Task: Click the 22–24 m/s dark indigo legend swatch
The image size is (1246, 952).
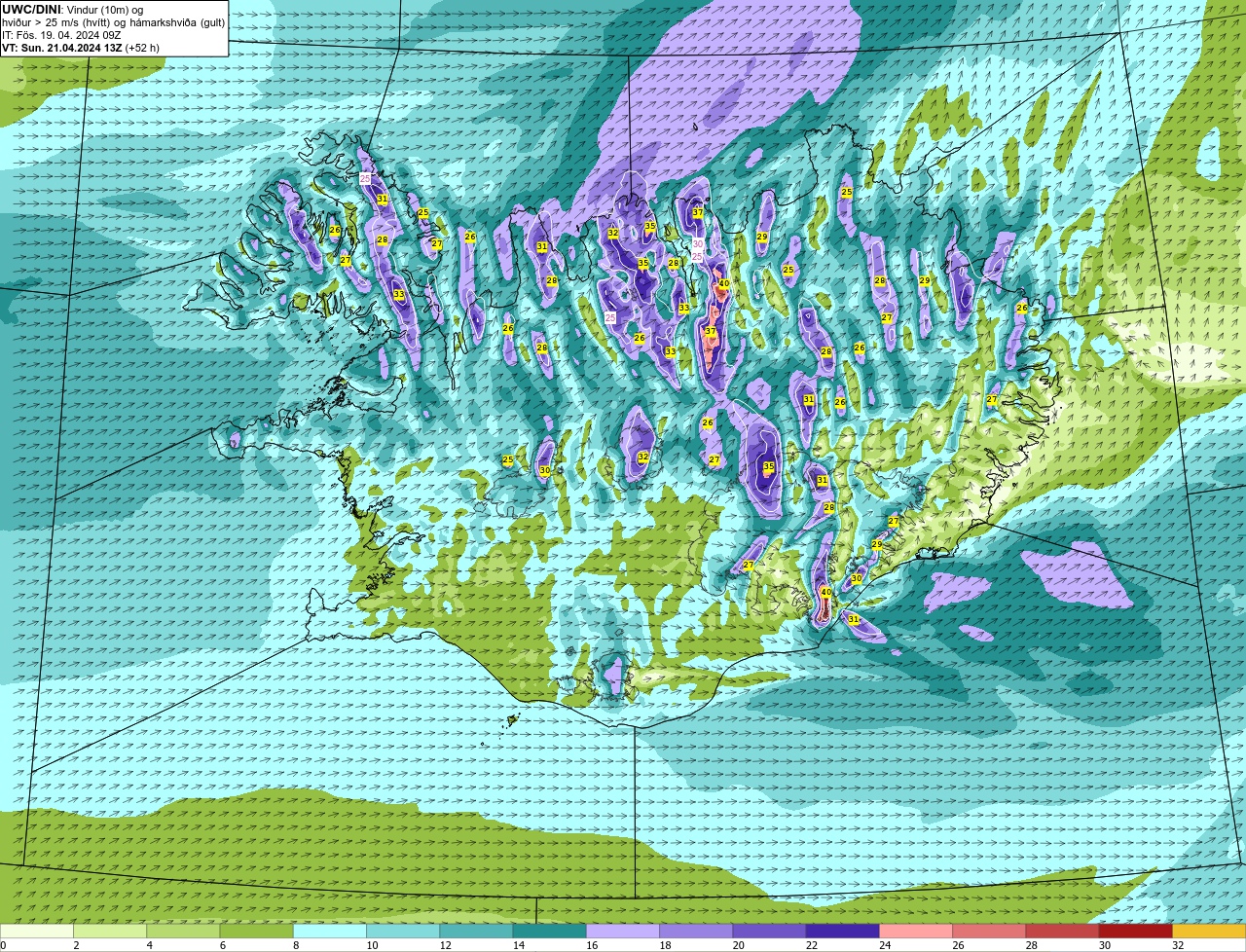Action: coord(843,932)
